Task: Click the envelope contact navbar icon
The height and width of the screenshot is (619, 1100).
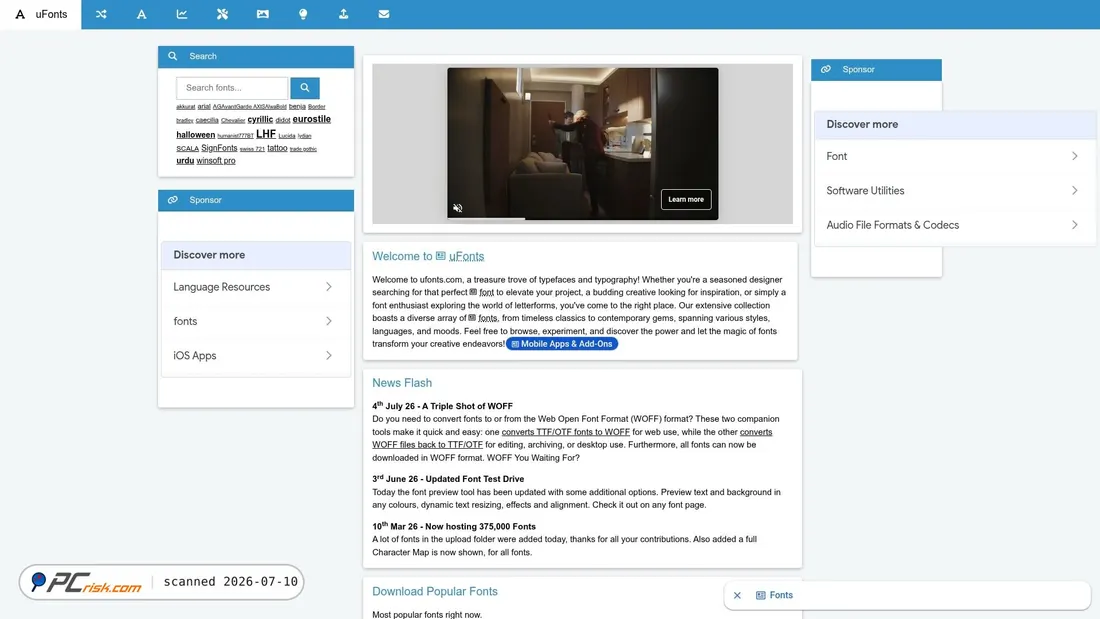Action: 384,14
